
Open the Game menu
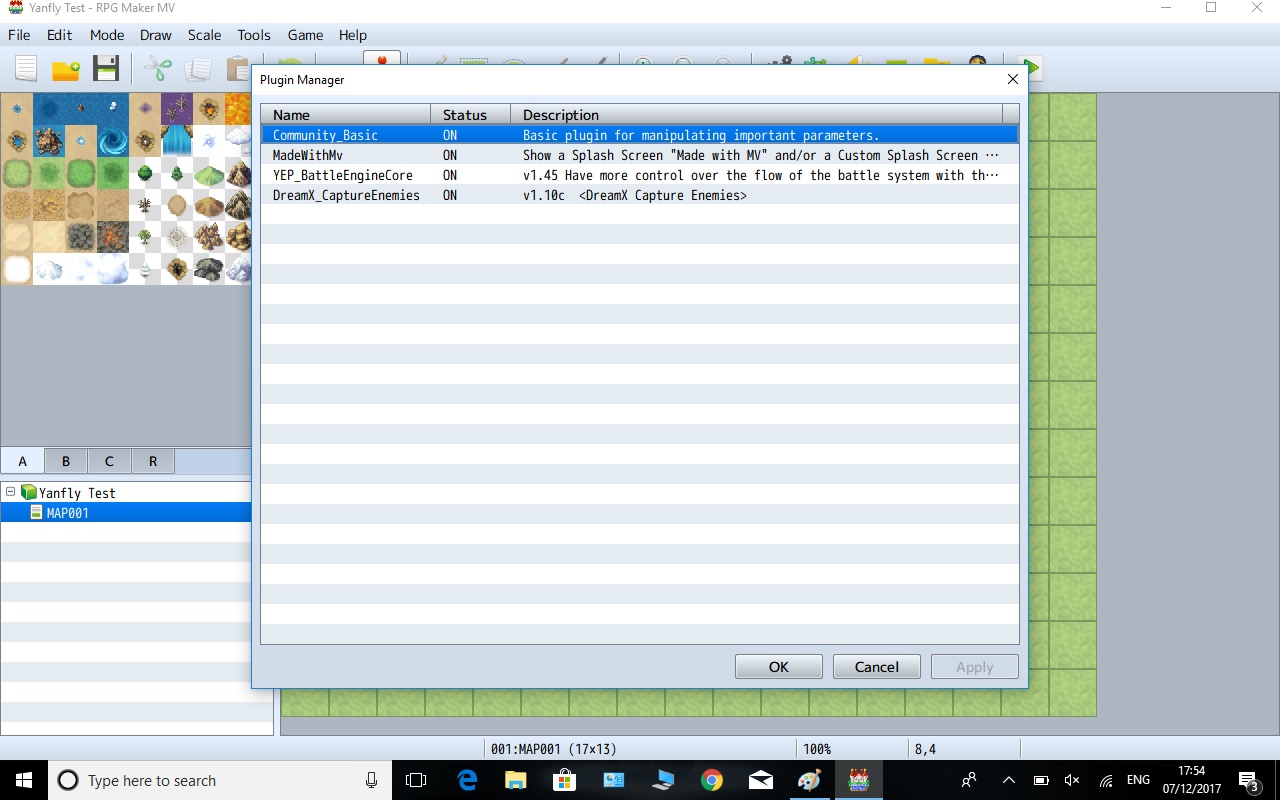(305, 35)
